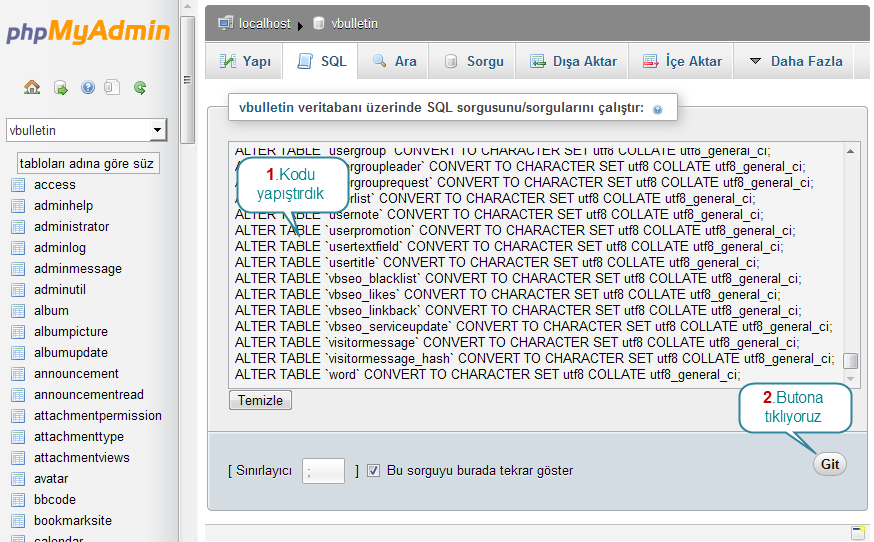The width and height of the screenshot is (874, 542).
Task: Open the documentation pages icon in sidebar
Action: pos(112,88)
